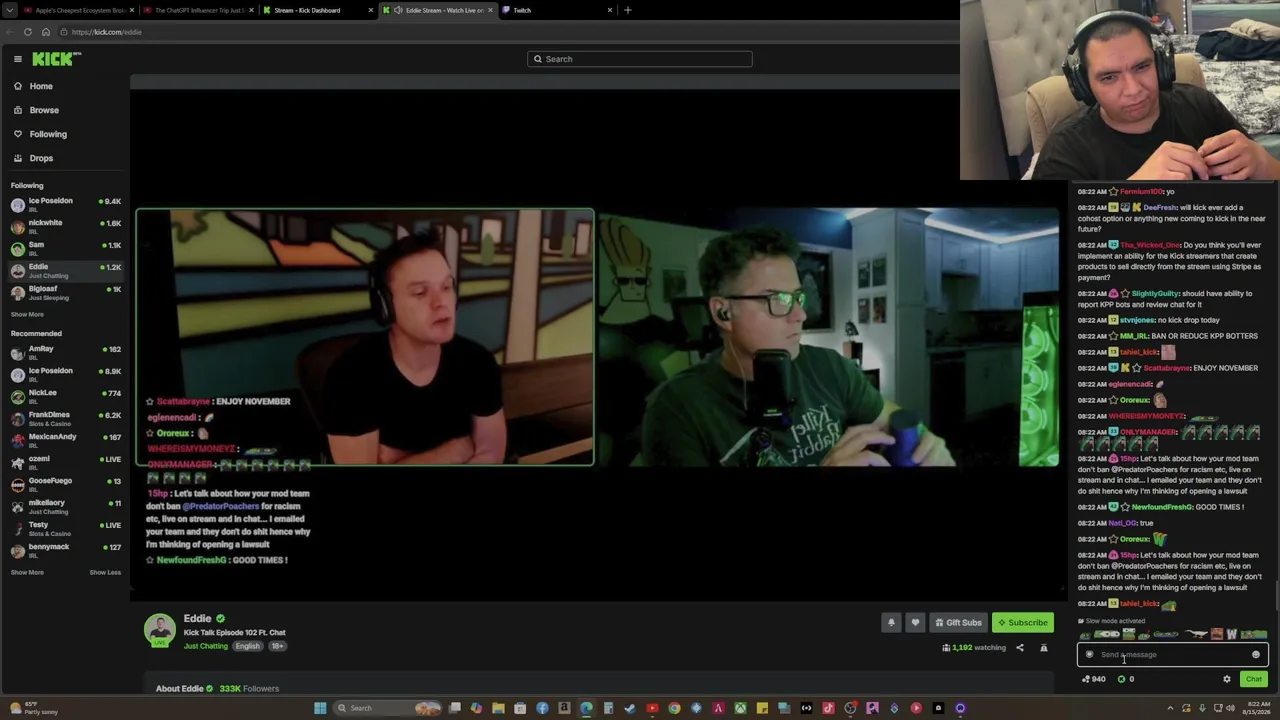This screenshot has height=720, width=1280.
Task: Reload the page with the browser refresh icon
Action: coord(28,32)
